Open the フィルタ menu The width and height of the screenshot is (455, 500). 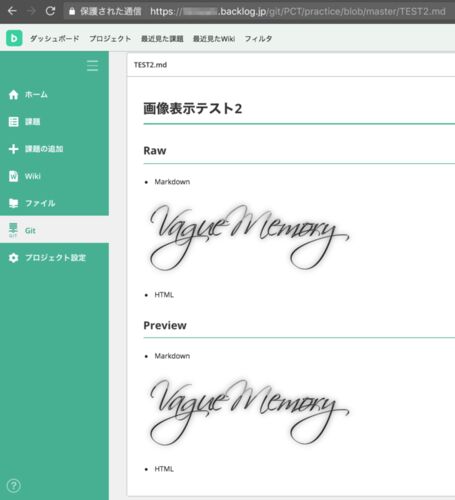pos(258,39)
